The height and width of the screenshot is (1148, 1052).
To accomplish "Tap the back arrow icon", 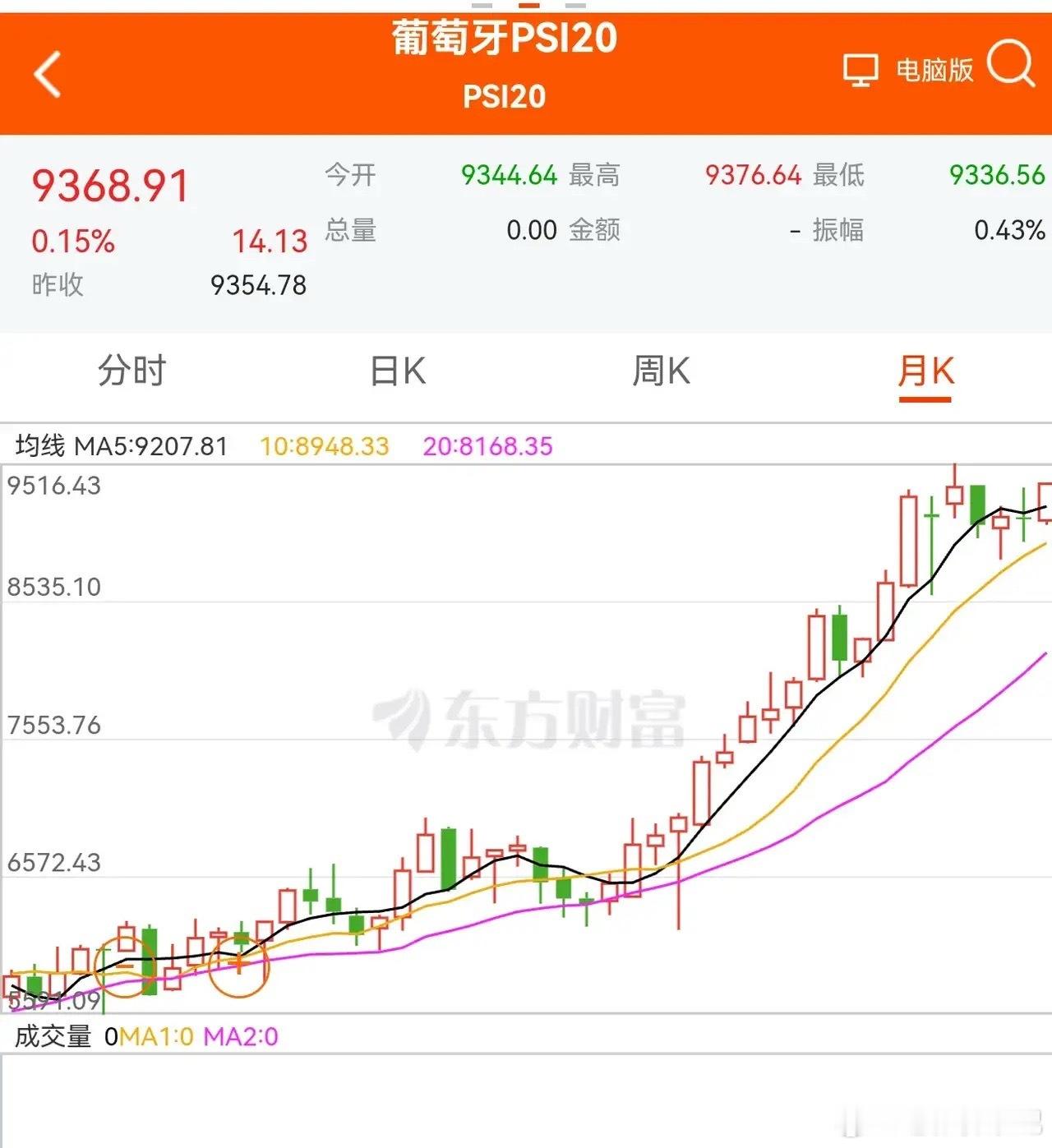I will [x=48, y=74].
